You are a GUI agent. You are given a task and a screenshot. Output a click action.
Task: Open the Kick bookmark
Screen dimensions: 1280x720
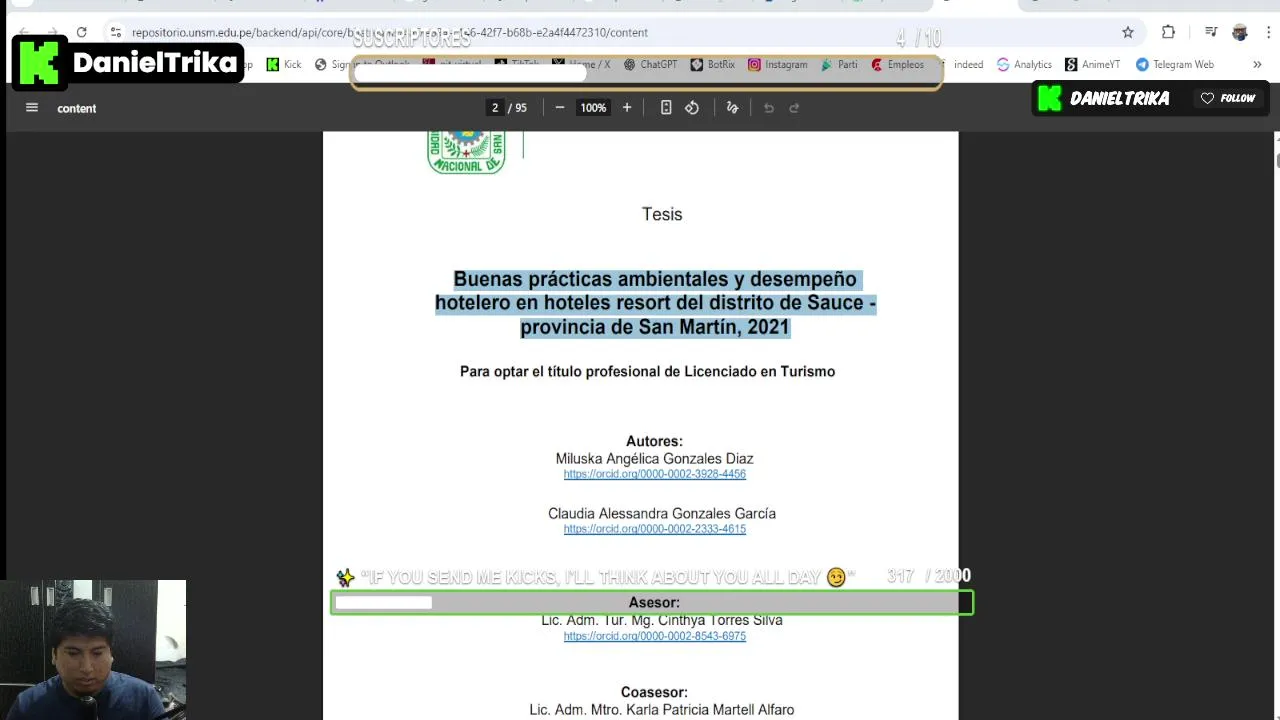click(x=284, y=64)
